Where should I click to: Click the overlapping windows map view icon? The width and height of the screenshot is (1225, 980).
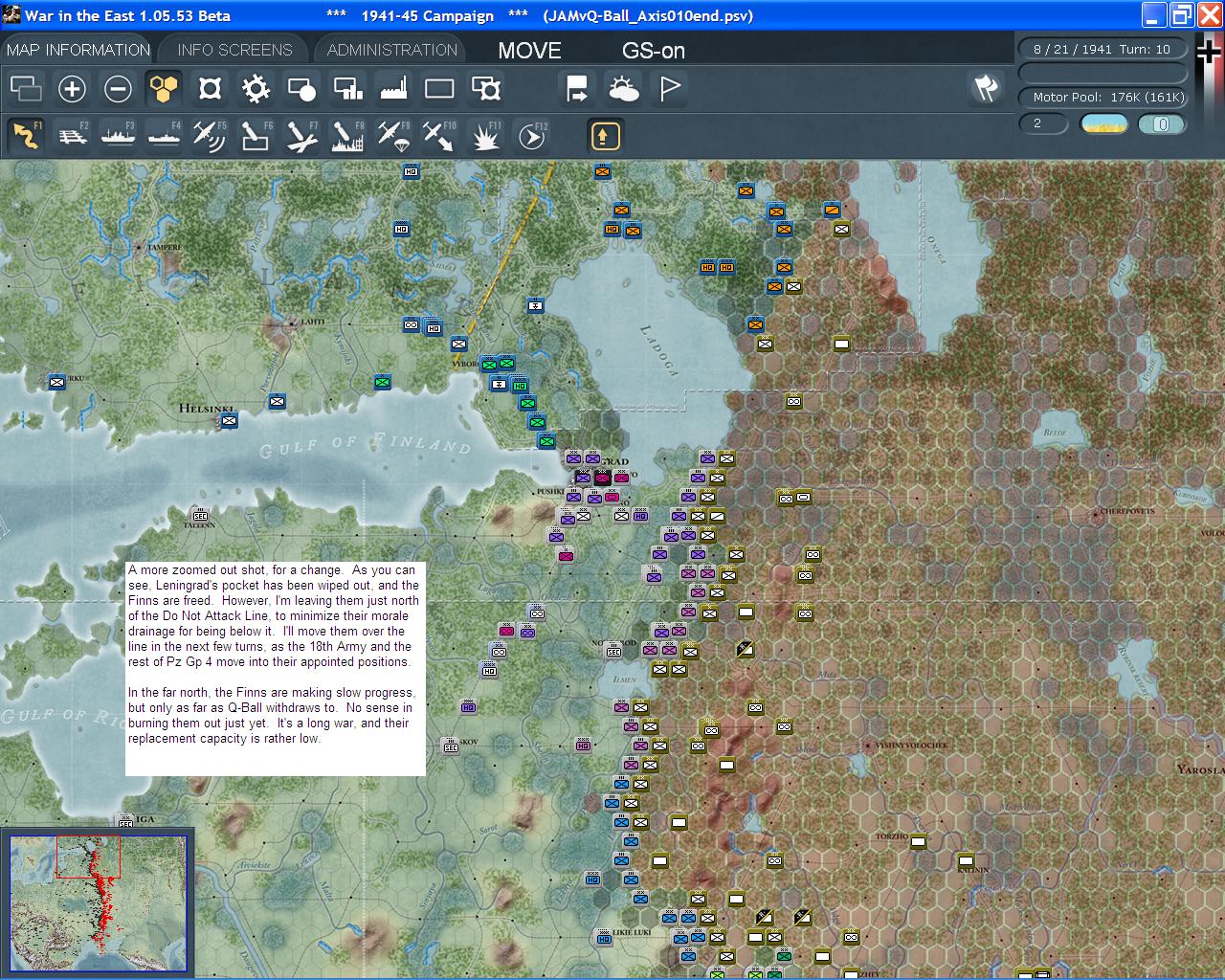click(26, 89)
